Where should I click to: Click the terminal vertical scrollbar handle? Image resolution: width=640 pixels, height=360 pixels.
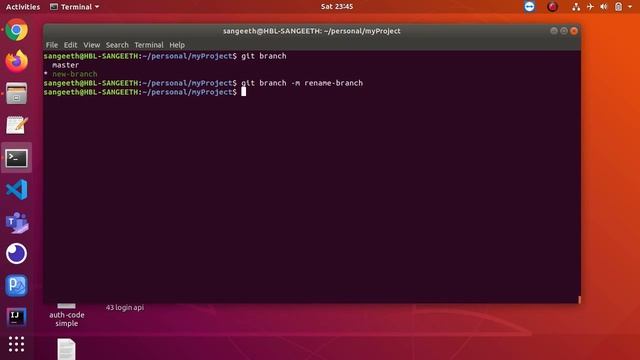(579, 300)
